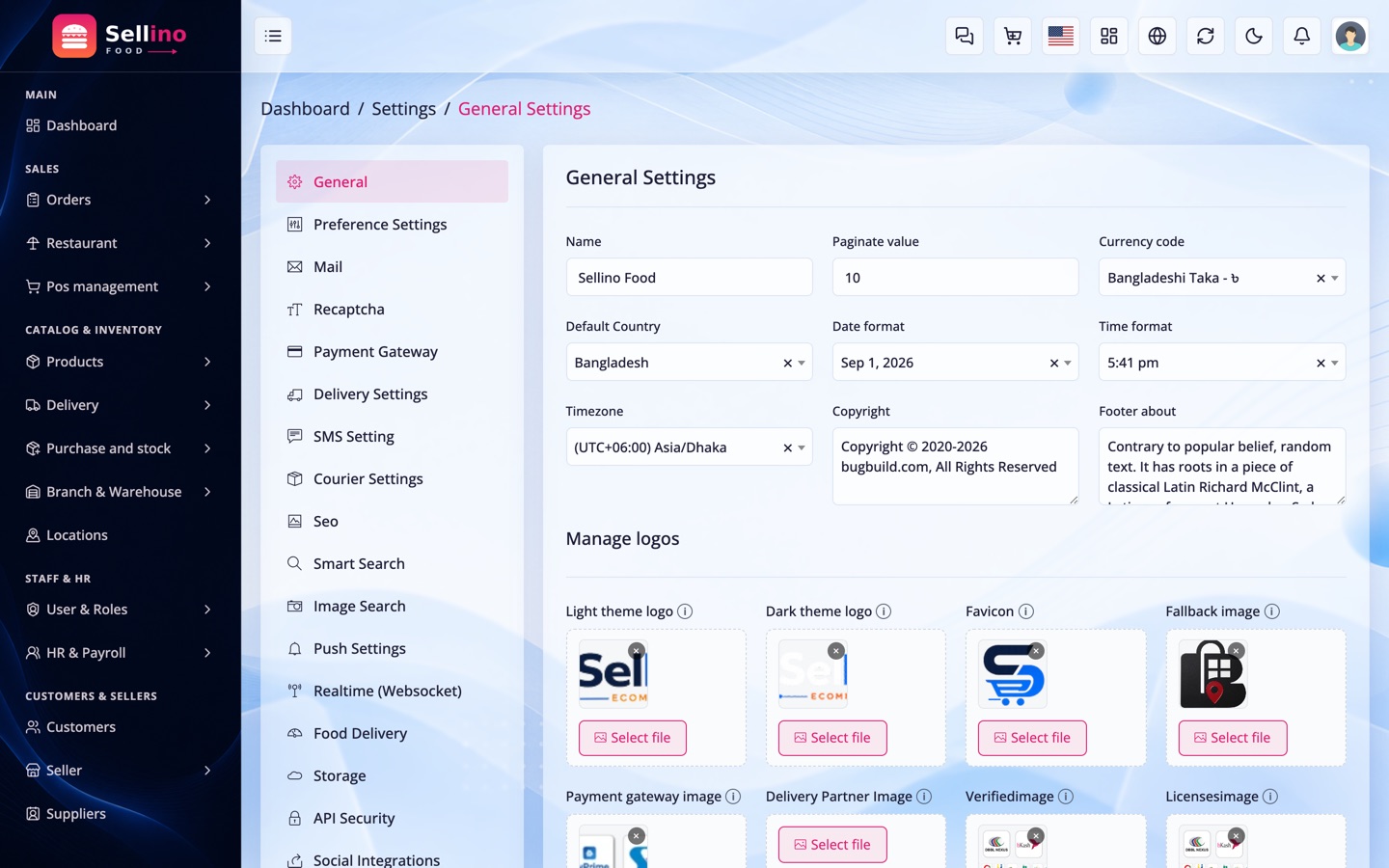Expand the Orders sidebar menu
This screenshot has height=868, width=1389.
point(120,200)
